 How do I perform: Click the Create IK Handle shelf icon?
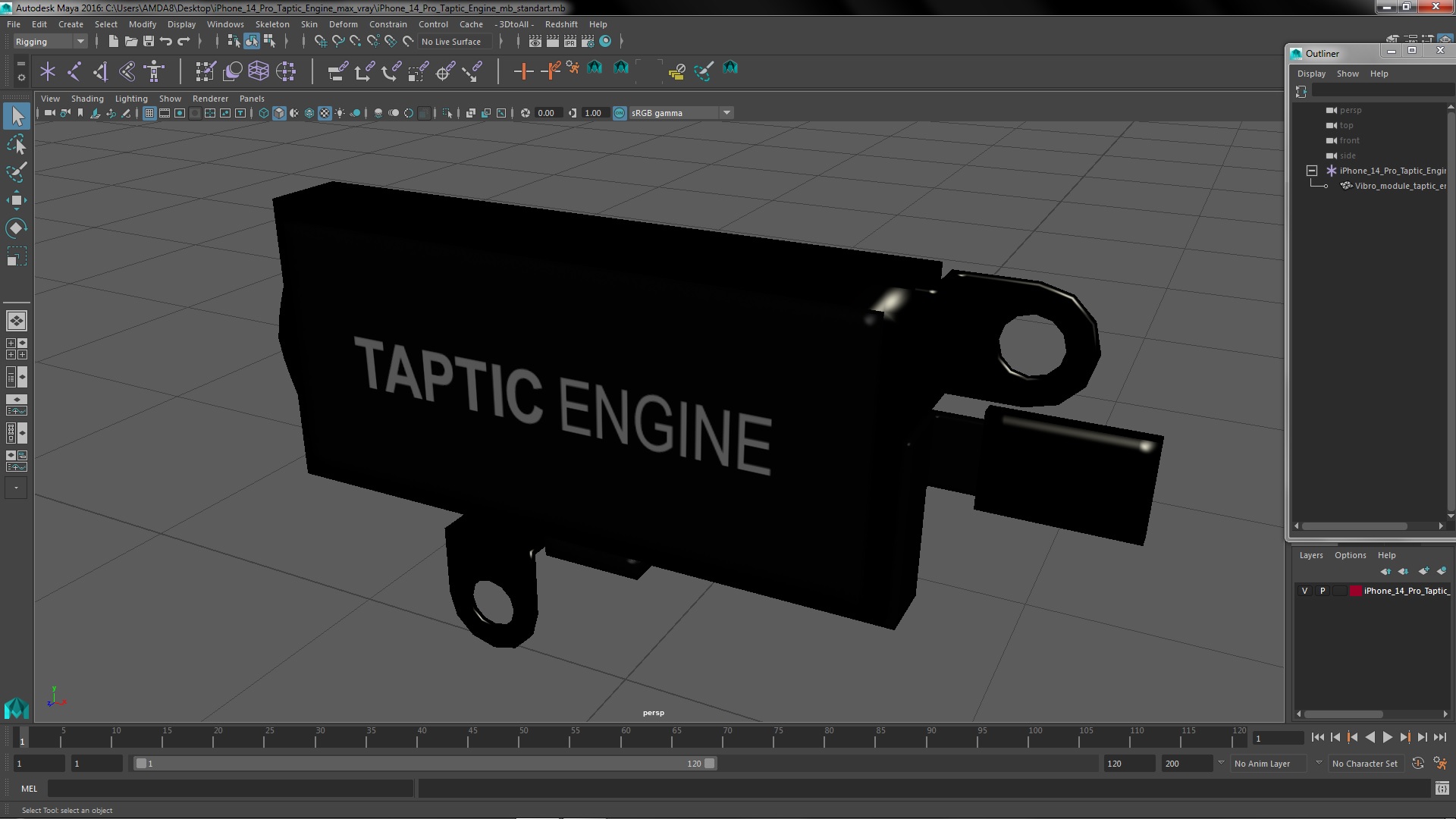[101, 71]
